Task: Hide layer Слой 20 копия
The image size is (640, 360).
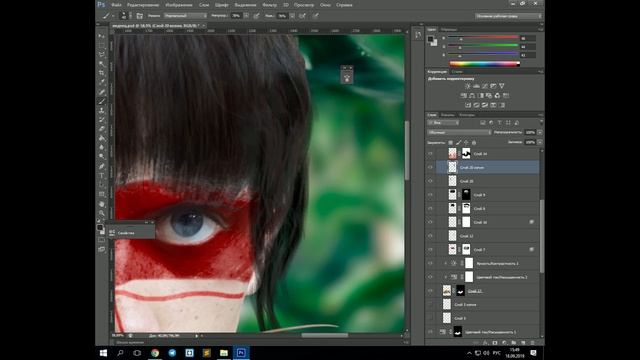Action: pos(430,167)
